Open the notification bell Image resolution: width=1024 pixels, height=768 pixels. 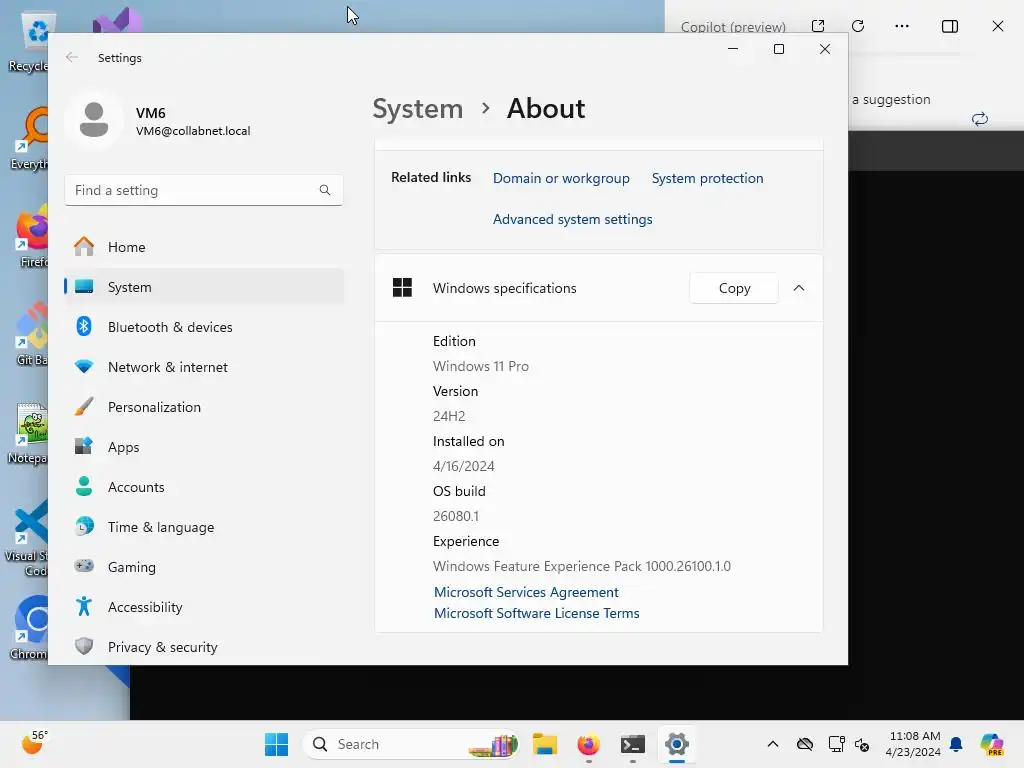coord(956,744)
